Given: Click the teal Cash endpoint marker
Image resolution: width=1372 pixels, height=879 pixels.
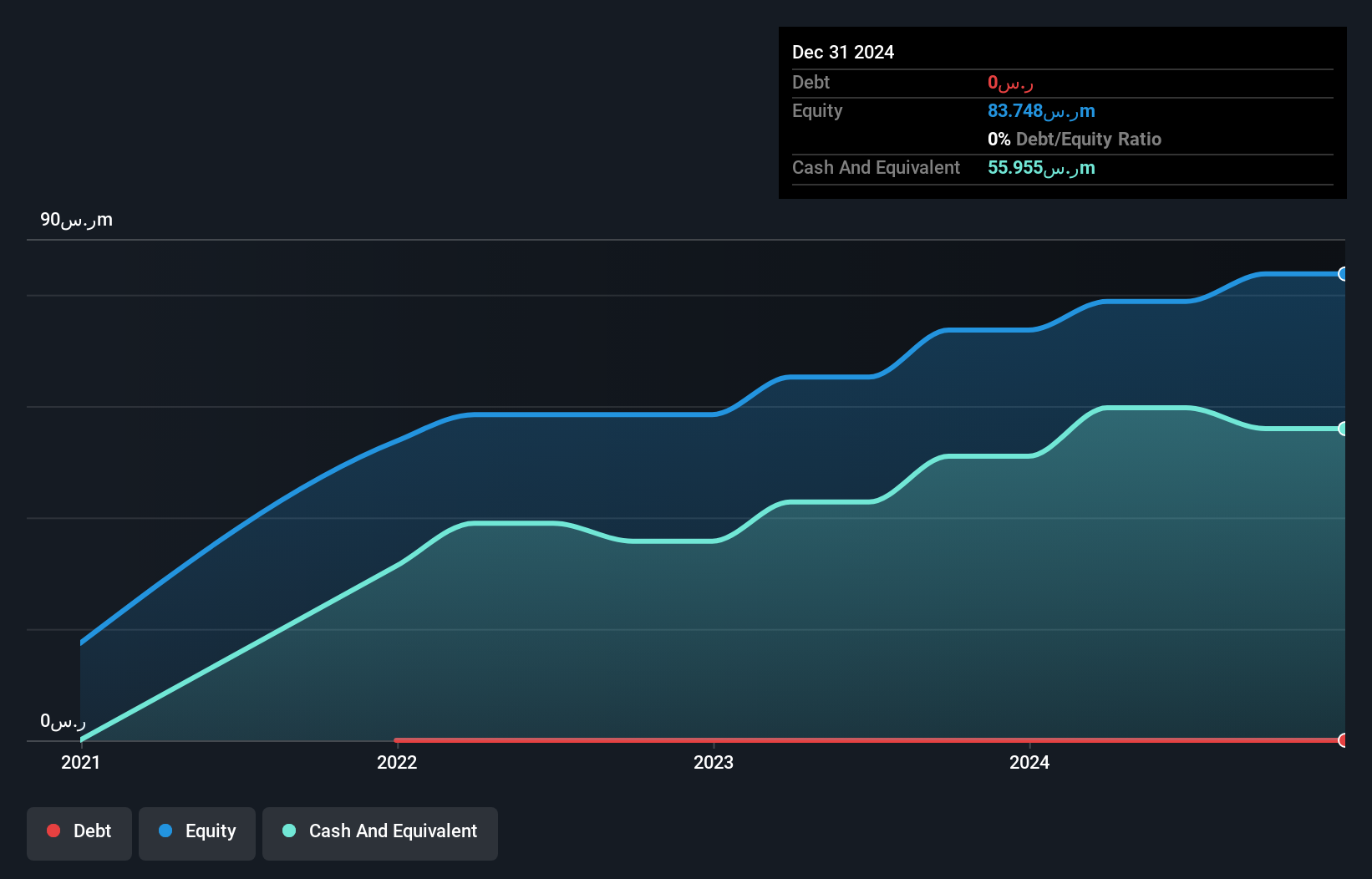Looking at the screenshot, I should point(1344,429).
